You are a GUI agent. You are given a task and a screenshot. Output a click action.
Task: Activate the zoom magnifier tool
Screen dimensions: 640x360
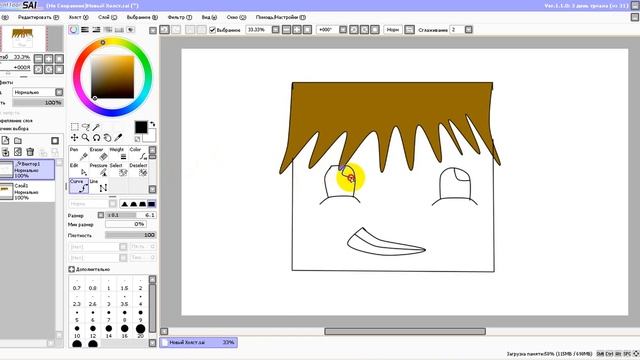[x=85, y=138]
